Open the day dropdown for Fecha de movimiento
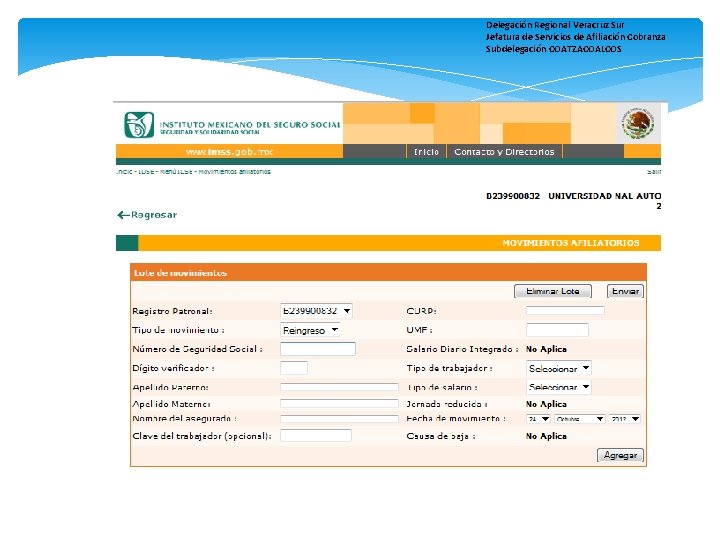 pyautogui.click(x=538, y=419)
